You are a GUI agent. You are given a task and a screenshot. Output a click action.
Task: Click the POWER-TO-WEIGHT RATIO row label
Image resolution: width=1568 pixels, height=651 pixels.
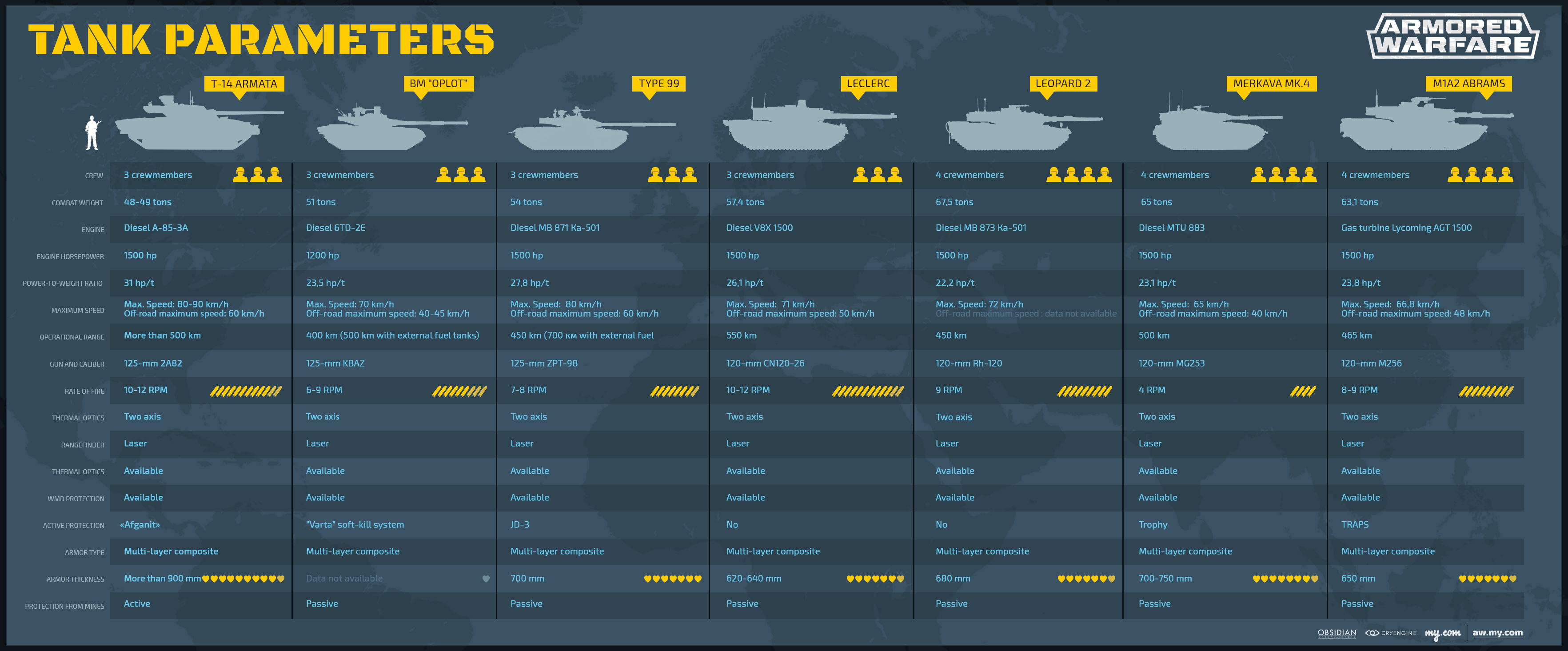[x=63, y=283]
